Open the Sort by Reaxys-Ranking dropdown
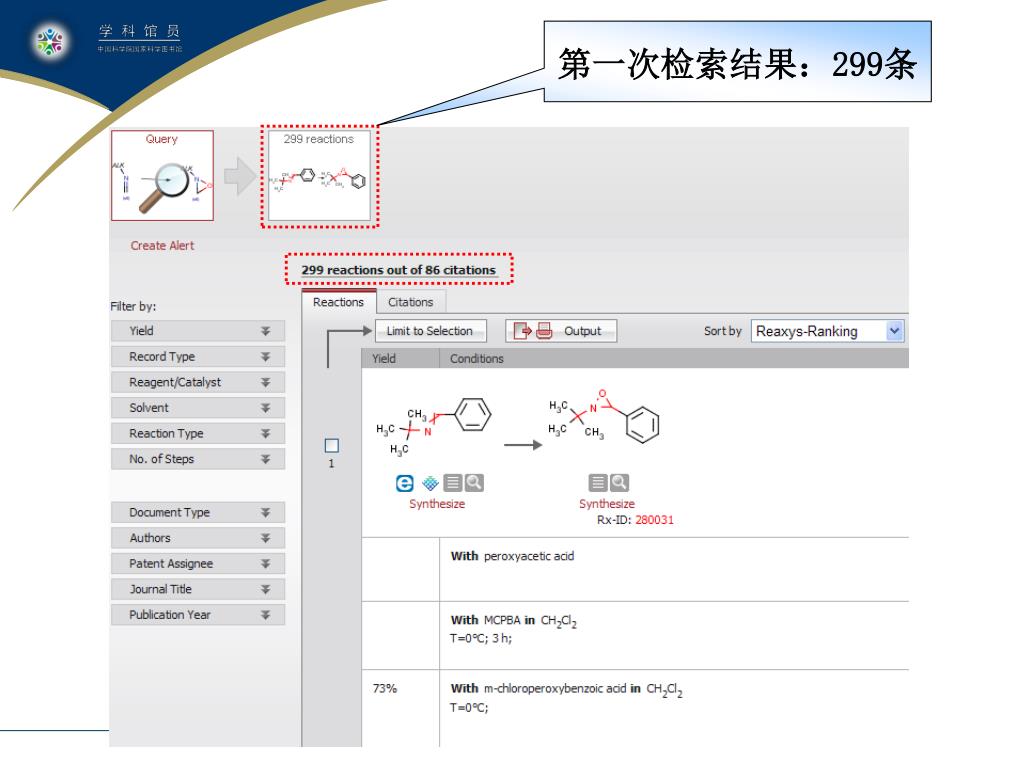Screen dimensions: 1024x768 827,331
